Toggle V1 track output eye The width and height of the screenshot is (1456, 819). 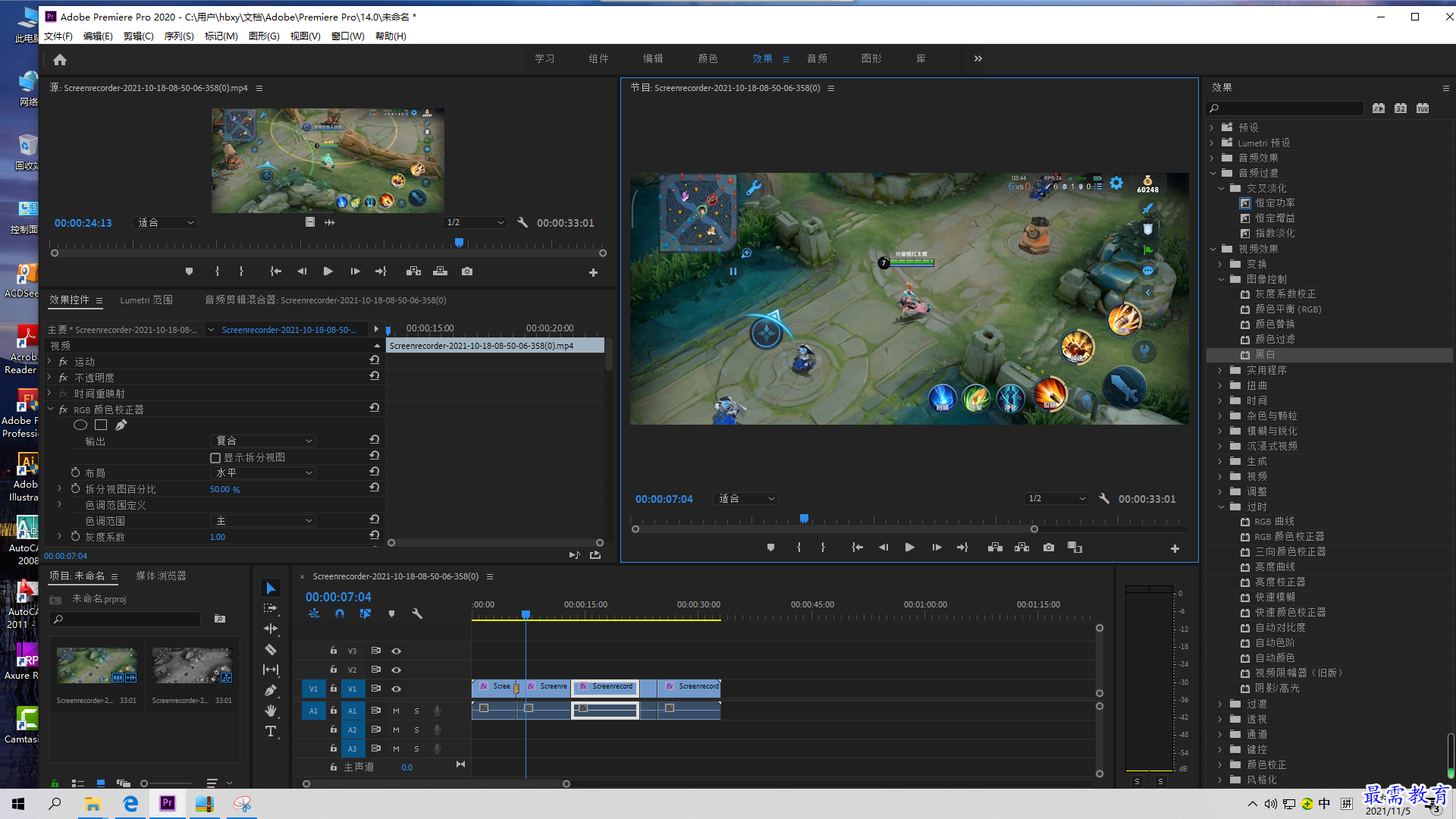click(x=396, y=689)
